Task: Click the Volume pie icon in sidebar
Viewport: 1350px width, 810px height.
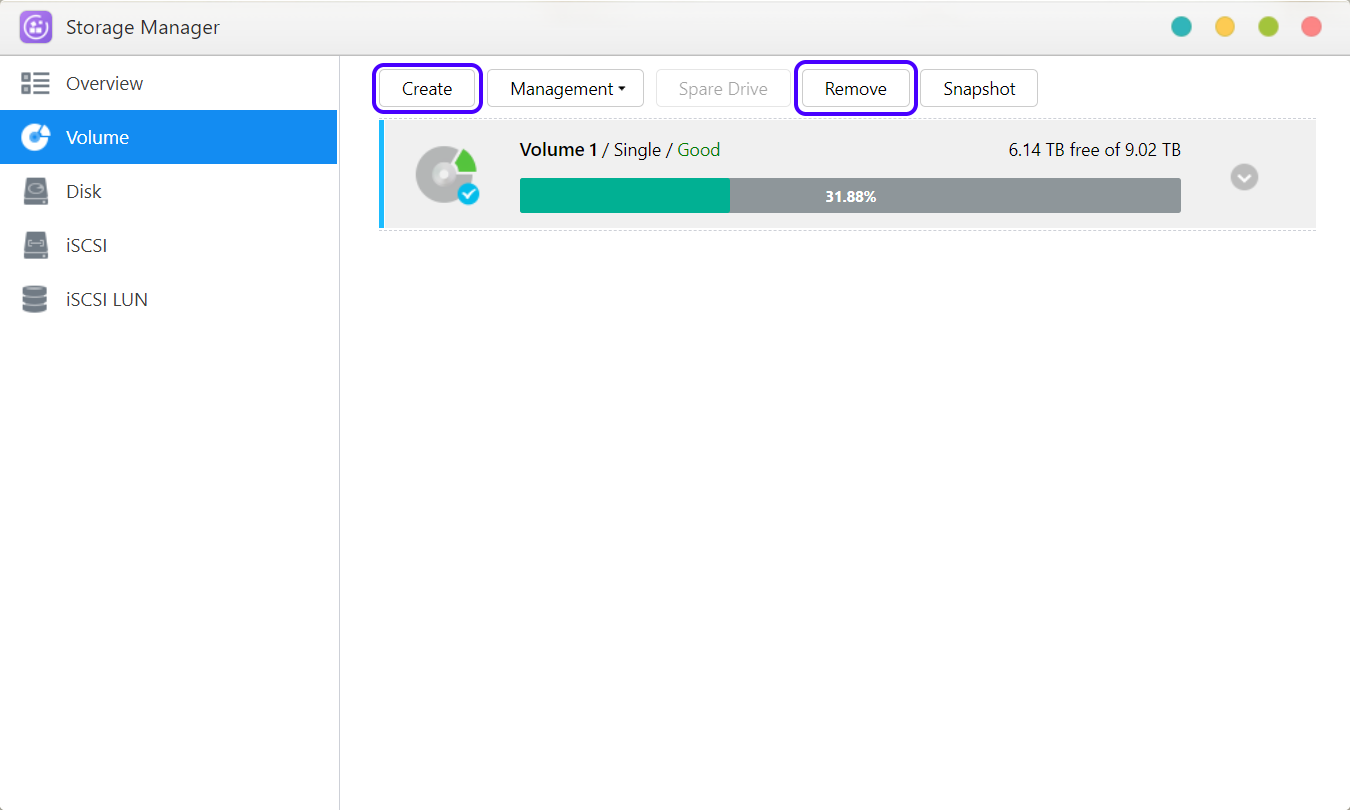Action: [x=36, y=137]
